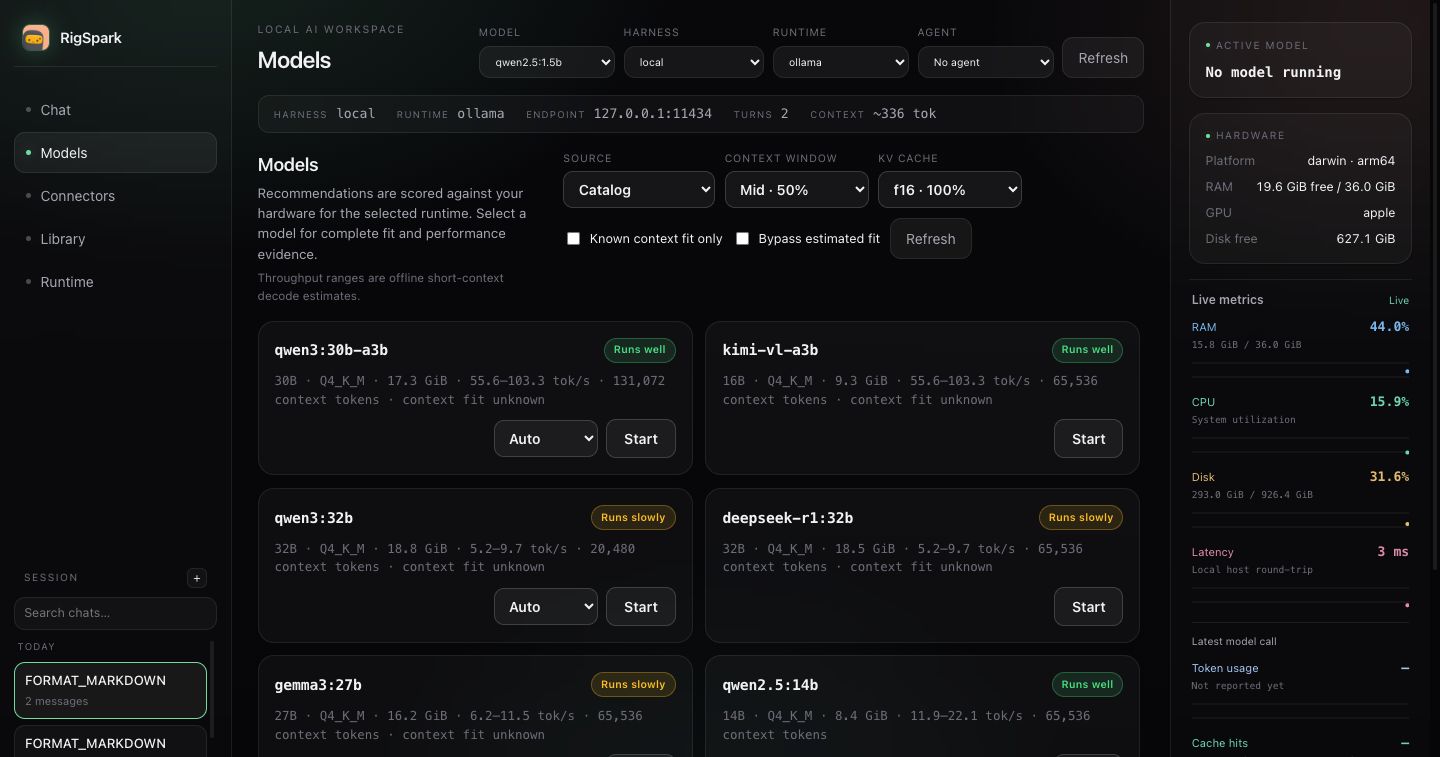Image resolution: width=1440 pixels, height=757 pixels.
Task: Start a new session with plus icon
Action: [x=197, y=578]
